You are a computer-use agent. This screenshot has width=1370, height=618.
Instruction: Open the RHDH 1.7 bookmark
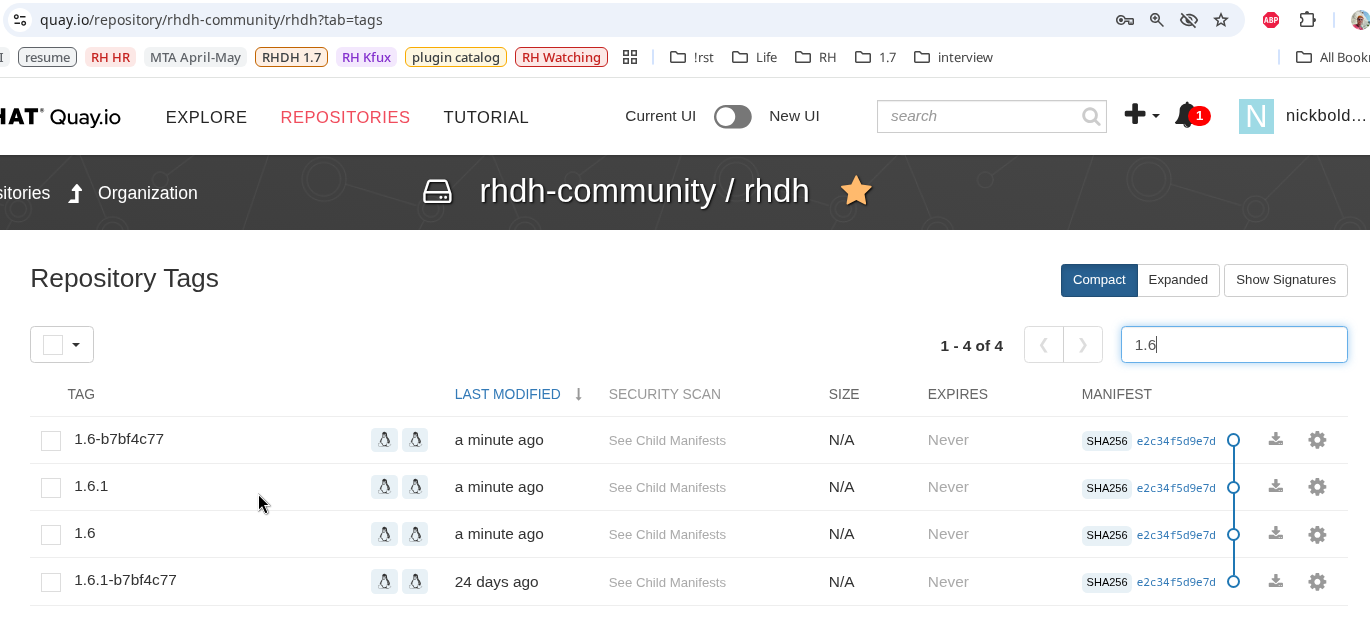292,57
